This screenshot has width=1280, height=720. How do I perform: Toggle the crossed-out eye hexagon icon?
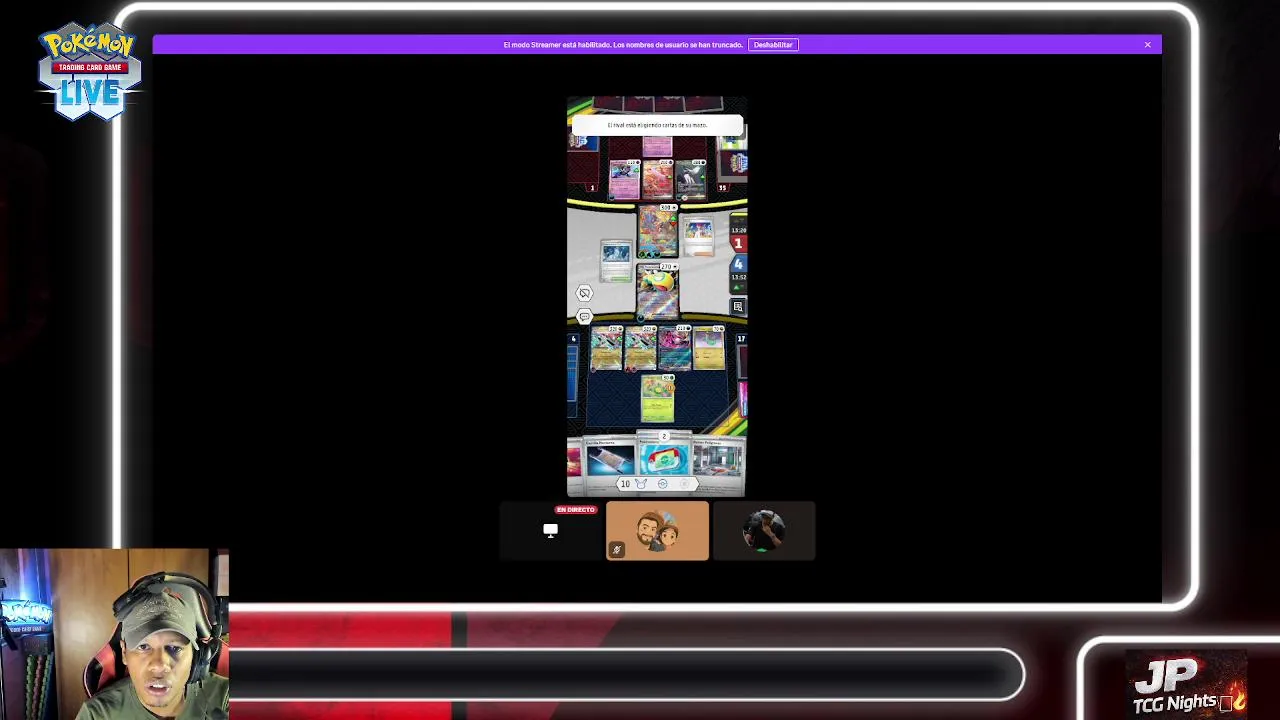point(584,293)
